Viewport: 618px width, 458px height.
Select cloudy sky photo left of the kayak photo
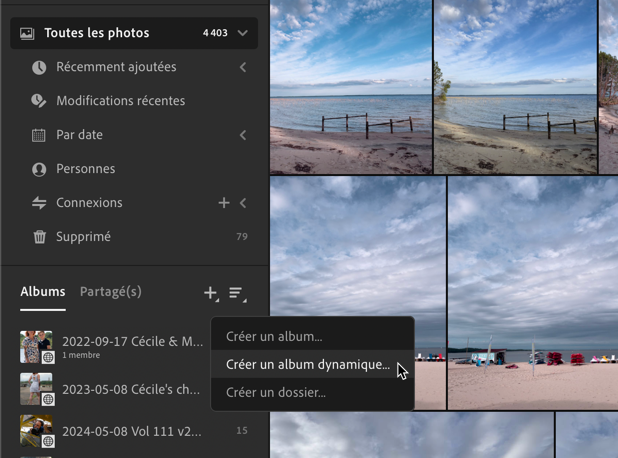[358, 246]
